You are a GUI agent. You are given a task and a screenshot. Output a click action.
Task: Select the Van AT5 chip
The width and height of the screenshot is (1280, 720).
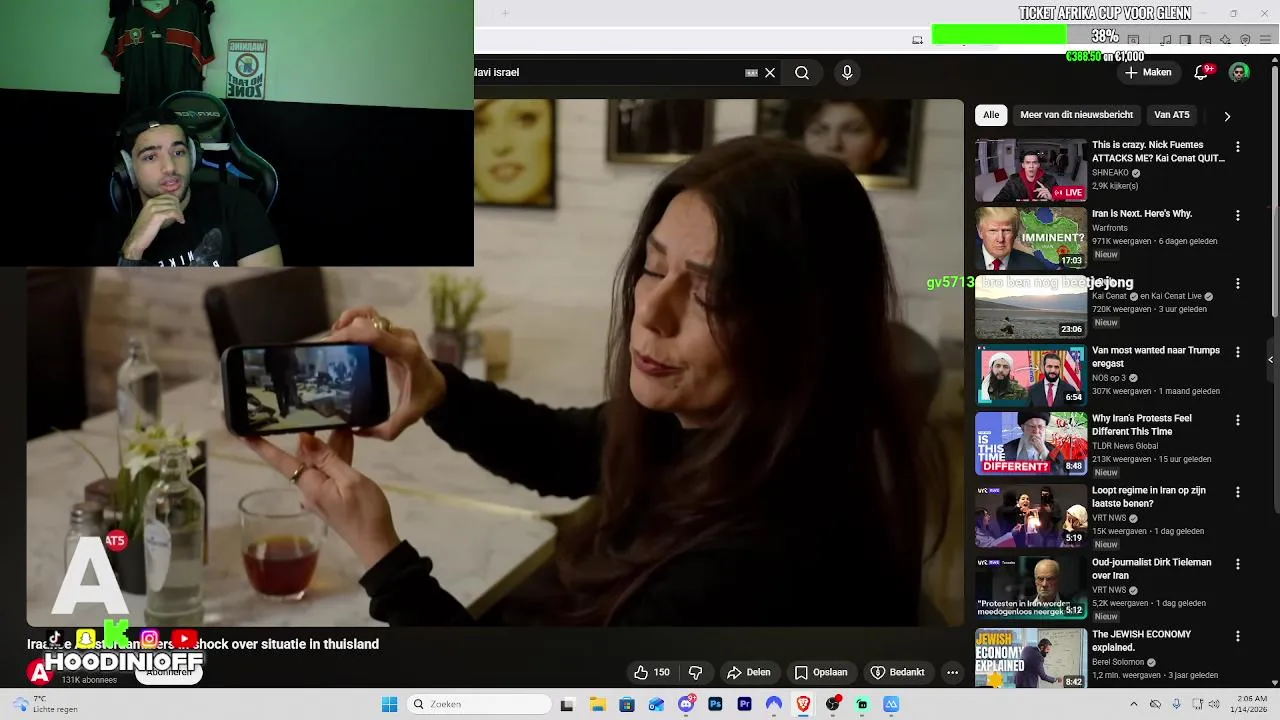point(1172,115)
